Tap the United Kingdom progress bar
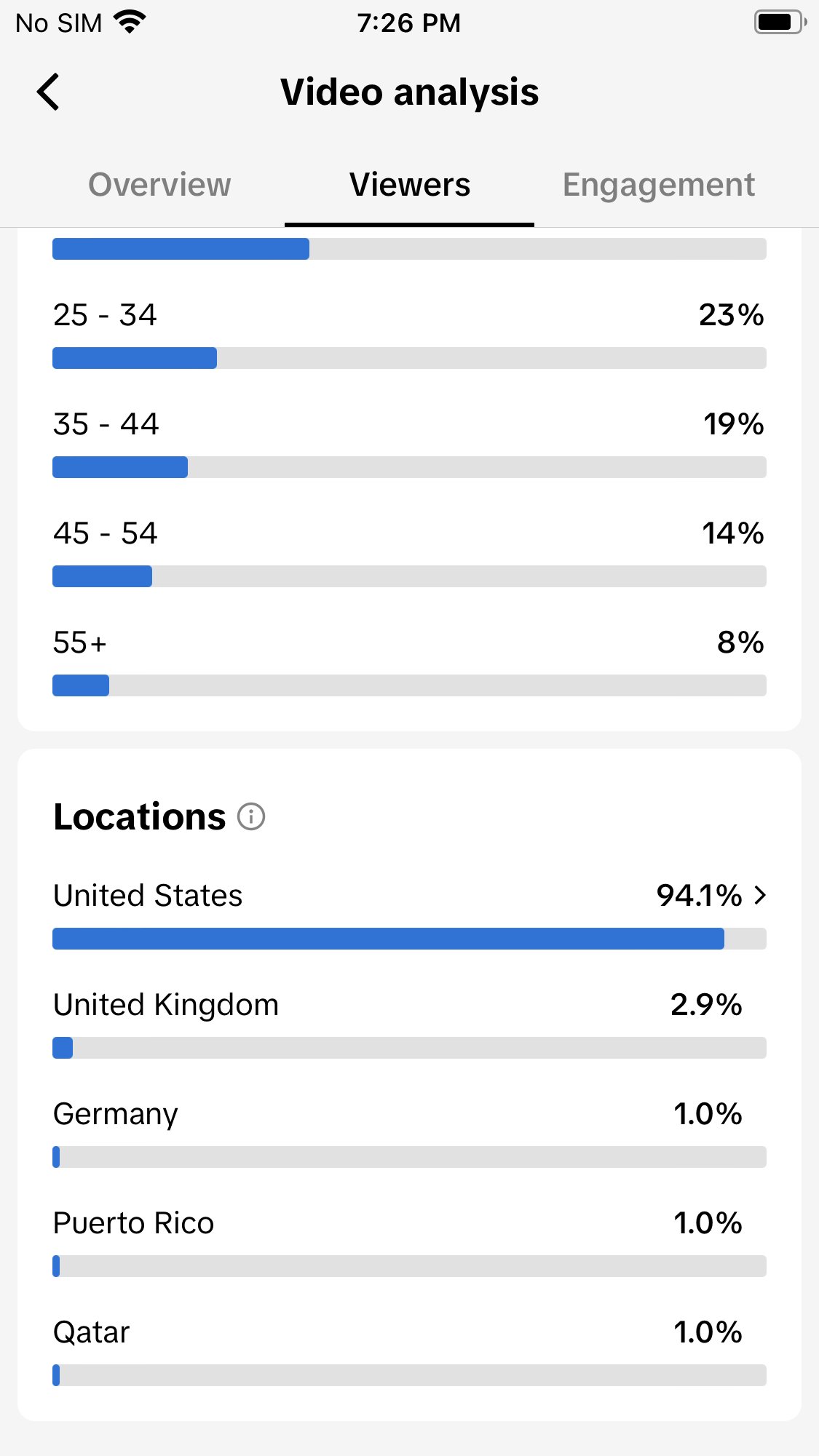Screen dimensions: 819x1456 pyautogui.click(x=409, y=1048)
